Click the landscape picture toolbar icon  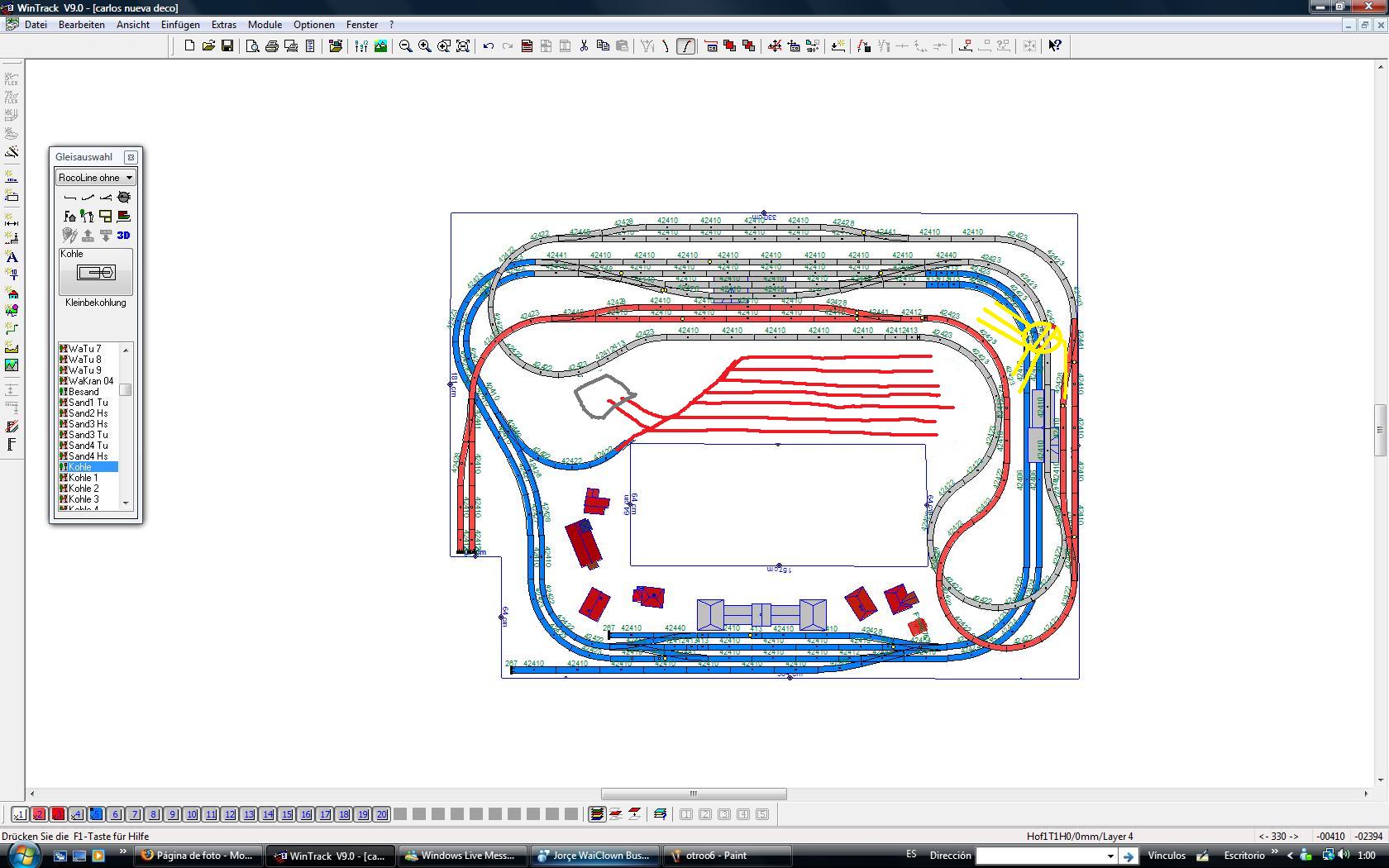pos(380,46)
